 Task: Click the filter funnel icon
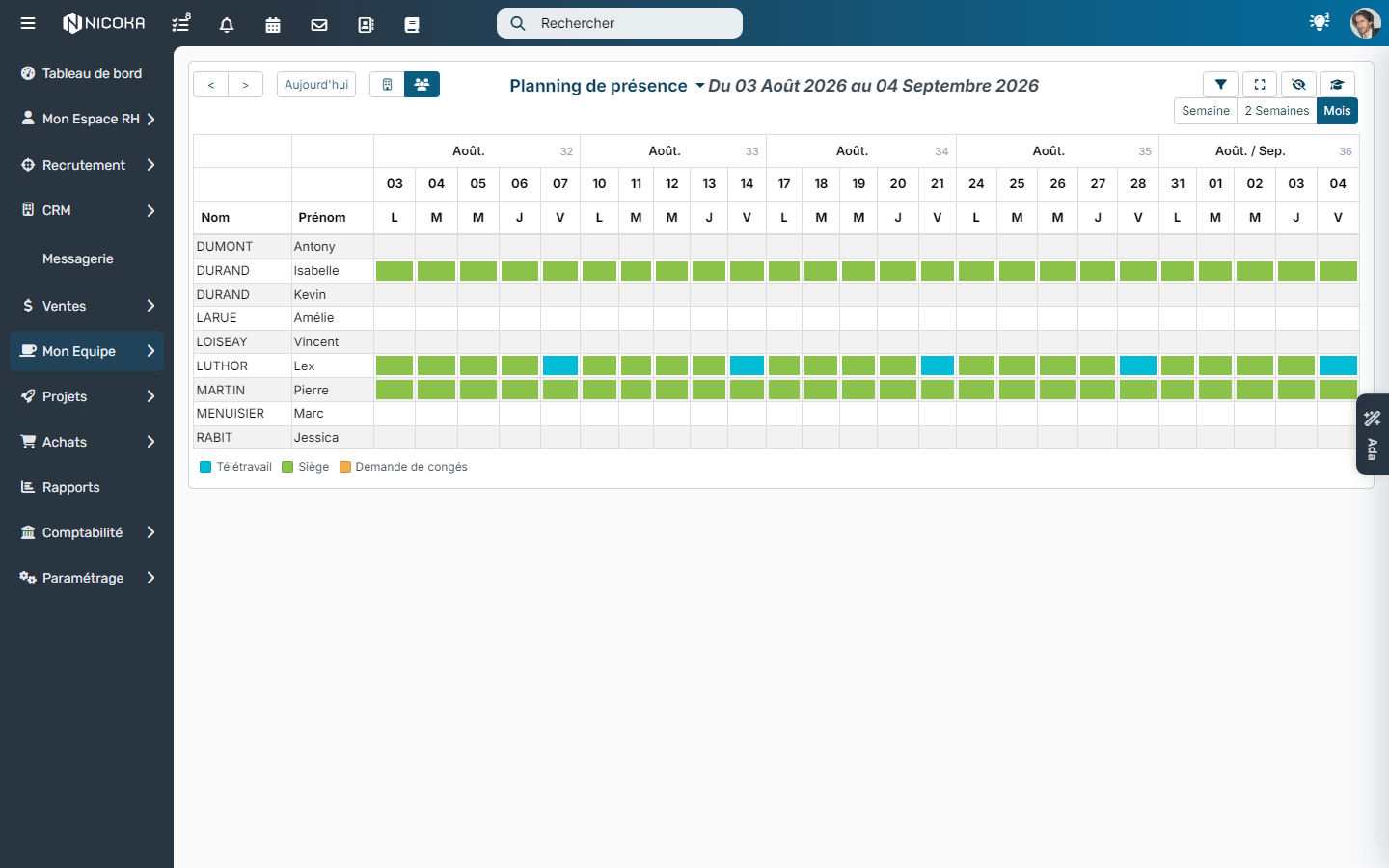point(1221,85)
